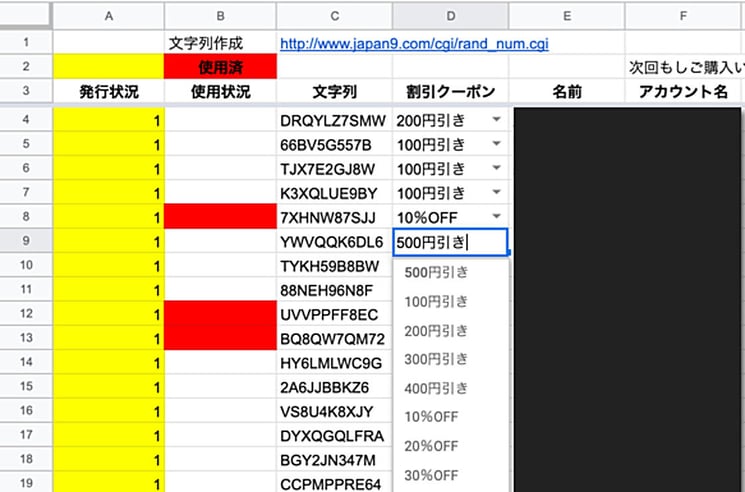Open coupon dropdown arrow in row 6
Viewport: 745px width, 492px height.
point(497,168)
